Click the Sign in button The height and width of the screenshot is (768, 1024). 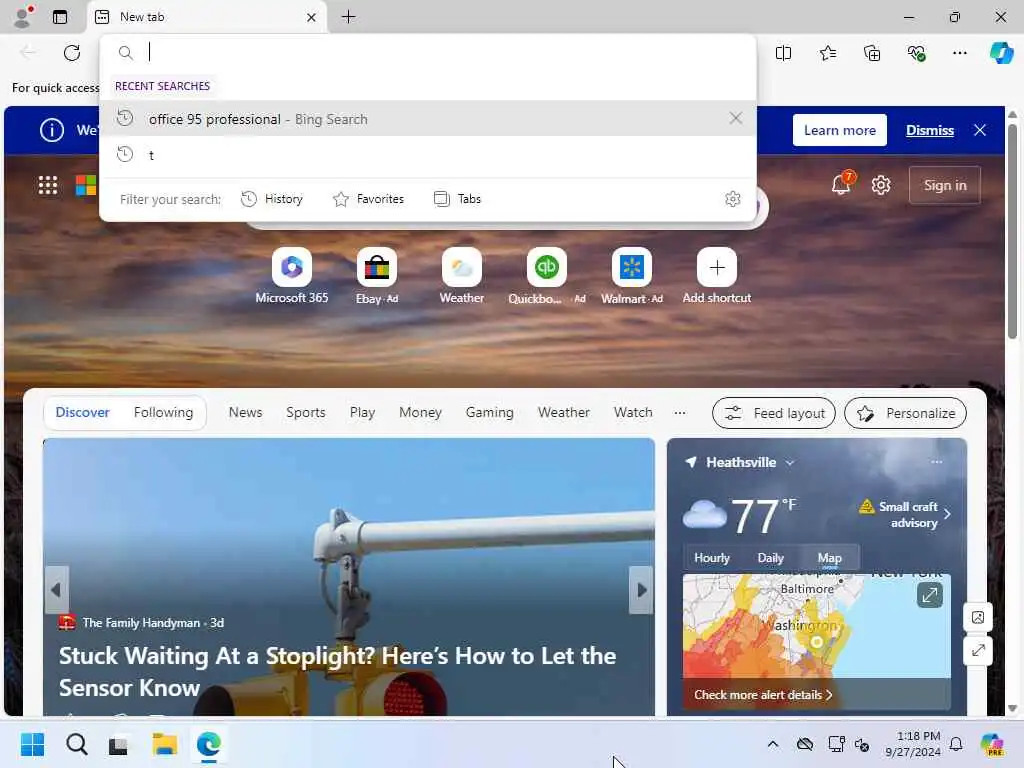coord(945,185)
